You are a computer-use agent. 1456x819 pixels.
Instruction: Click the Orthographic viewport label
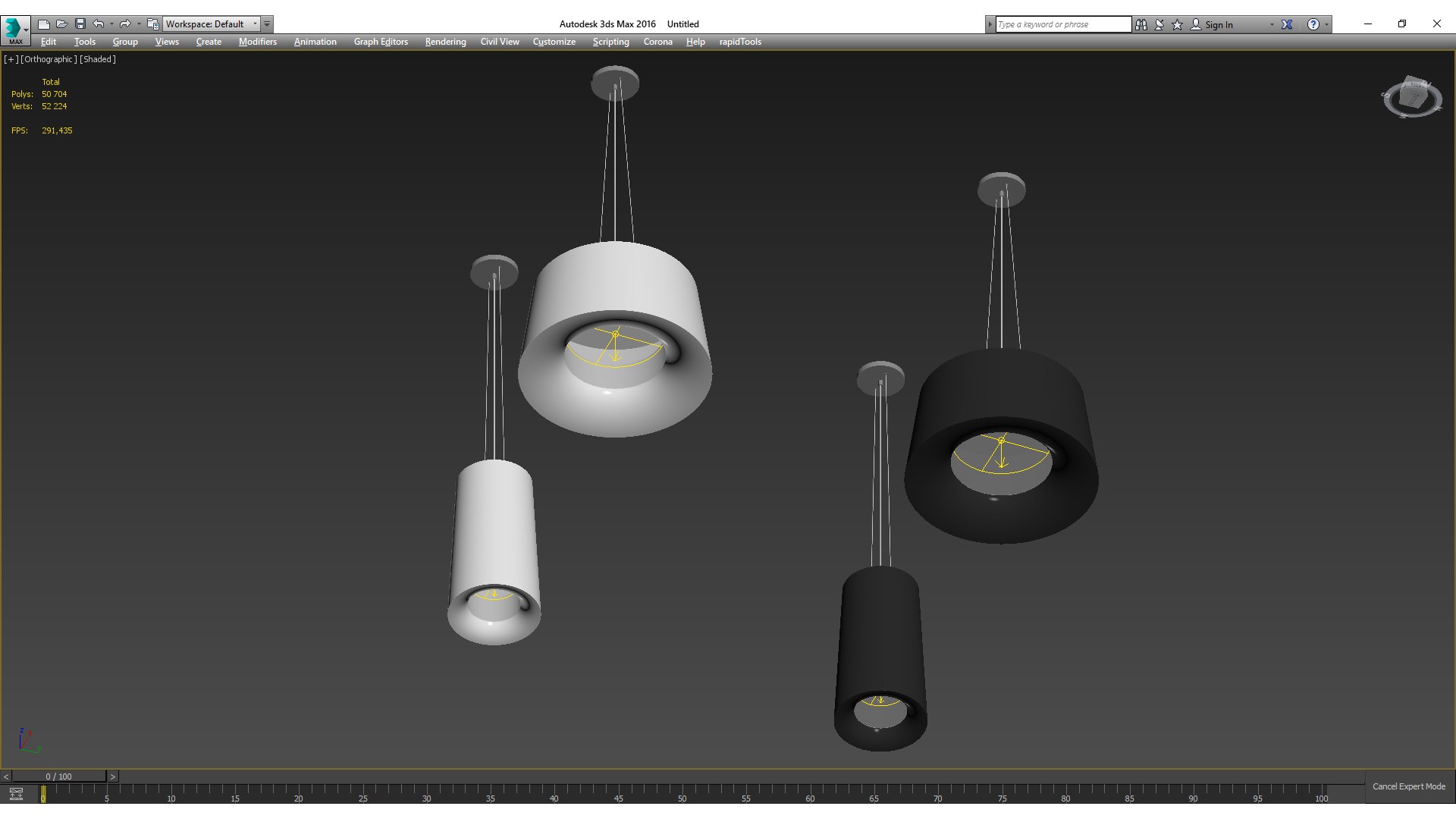[x=49, y=59]
